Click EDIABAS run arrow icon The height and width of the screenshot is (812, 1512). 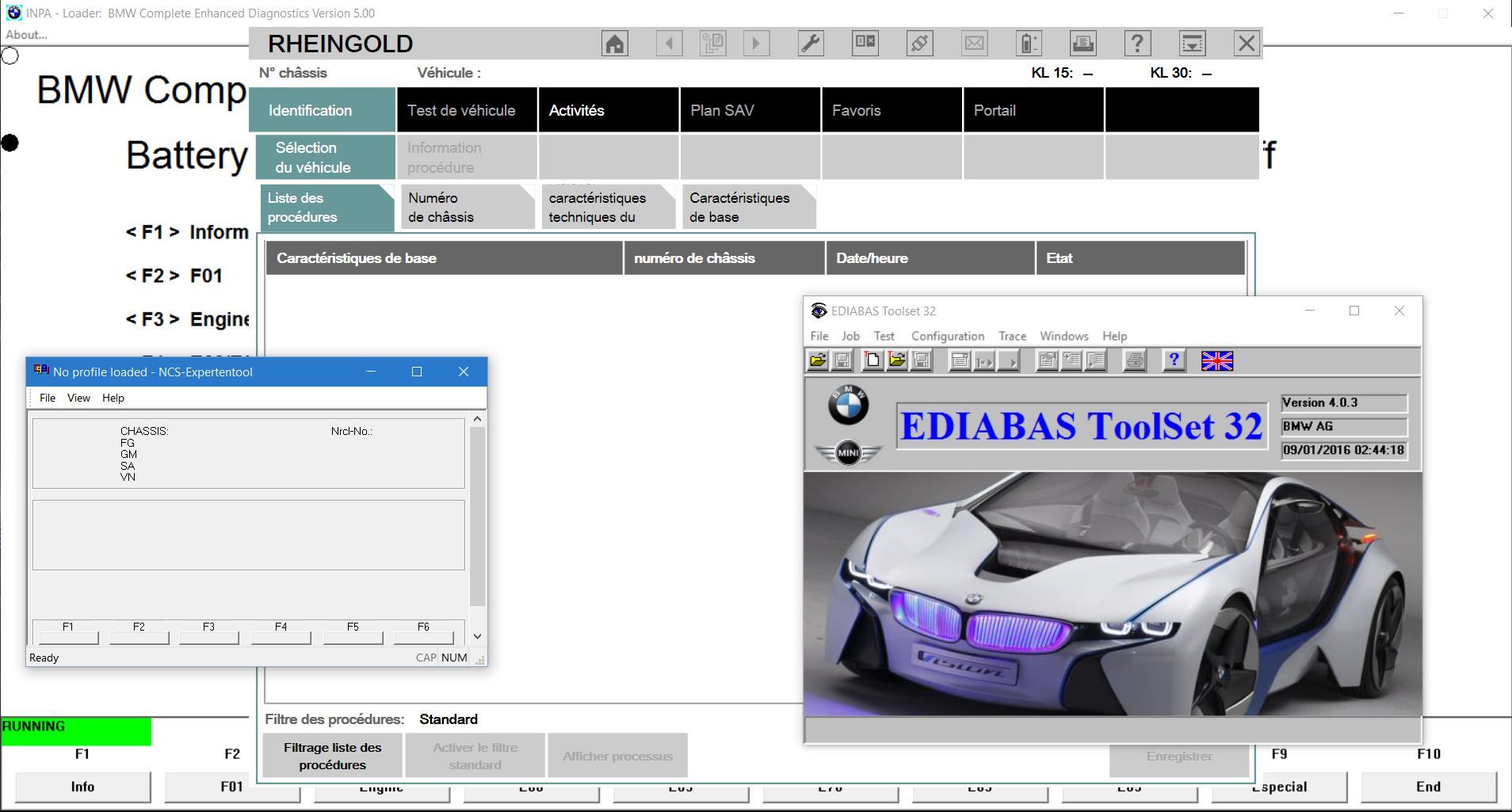1009,361
